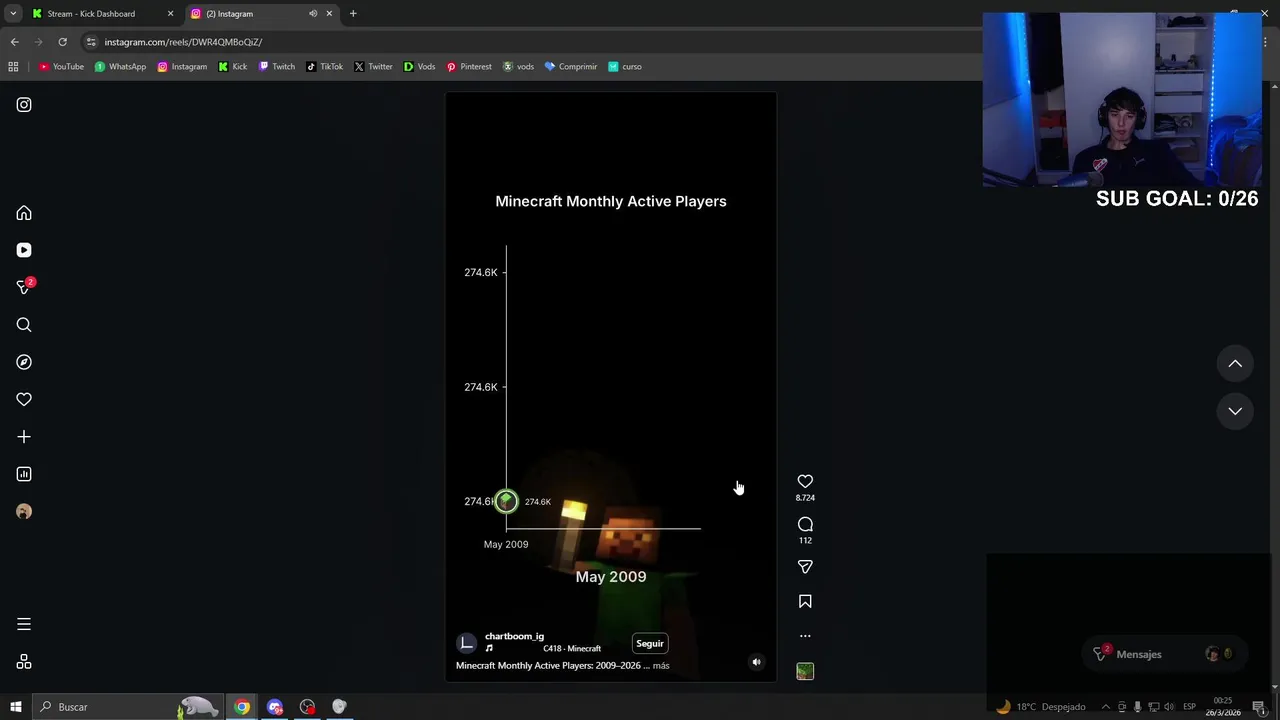Reload the Instagram page
The width and height of the screenshot is (1280, 720).
point(62,42)
